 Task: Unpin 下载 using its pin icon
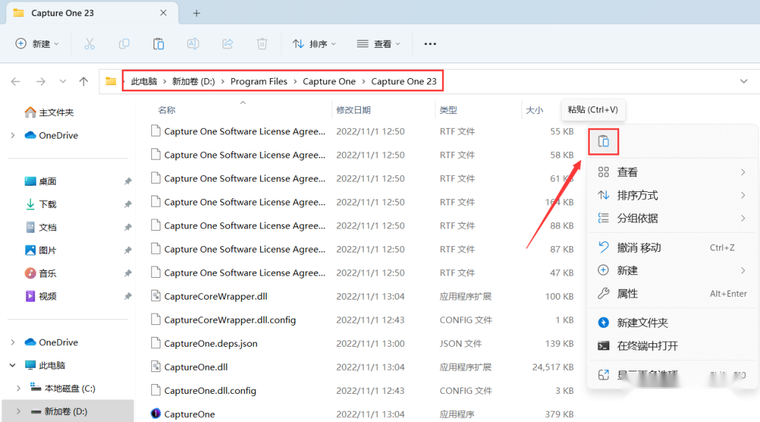click(x=128, y=204)
